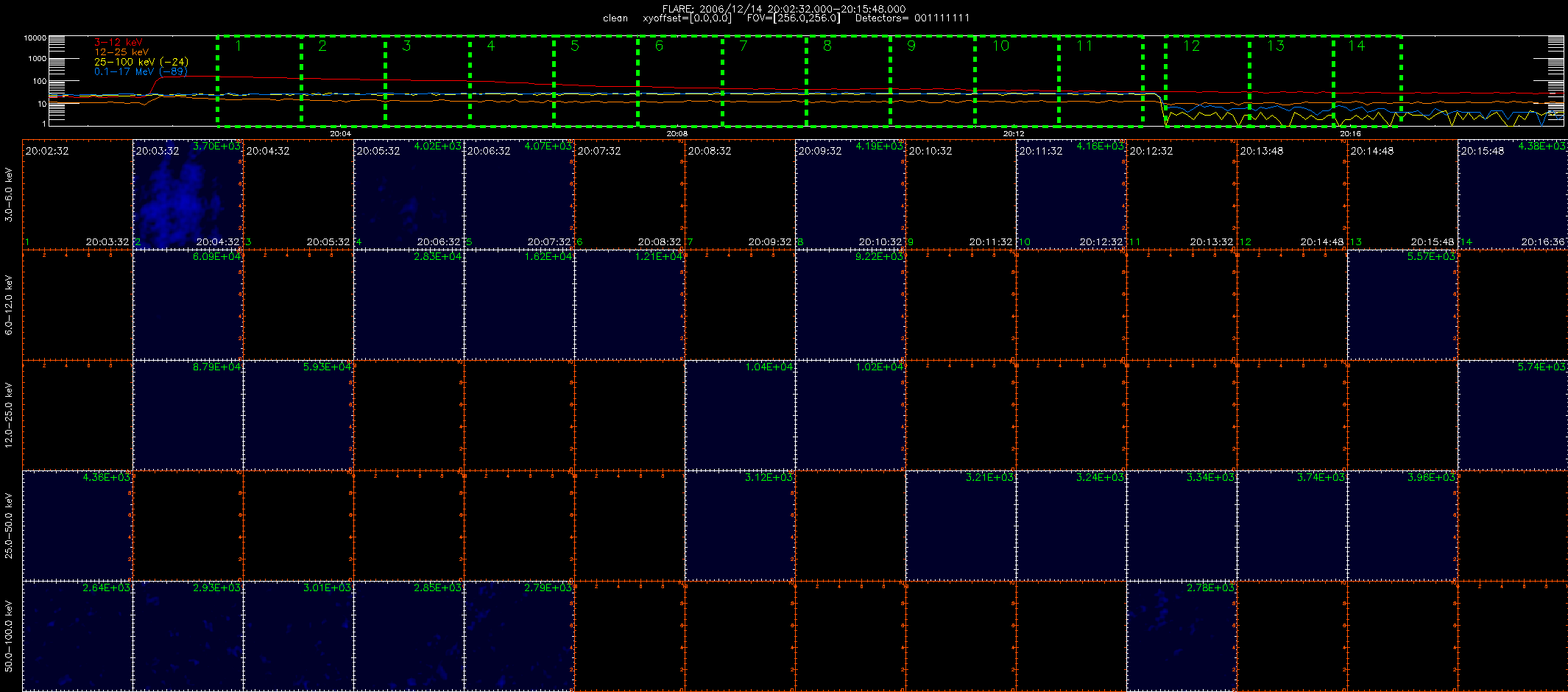Click the 20:16:36 end time label

point(1543,241)
